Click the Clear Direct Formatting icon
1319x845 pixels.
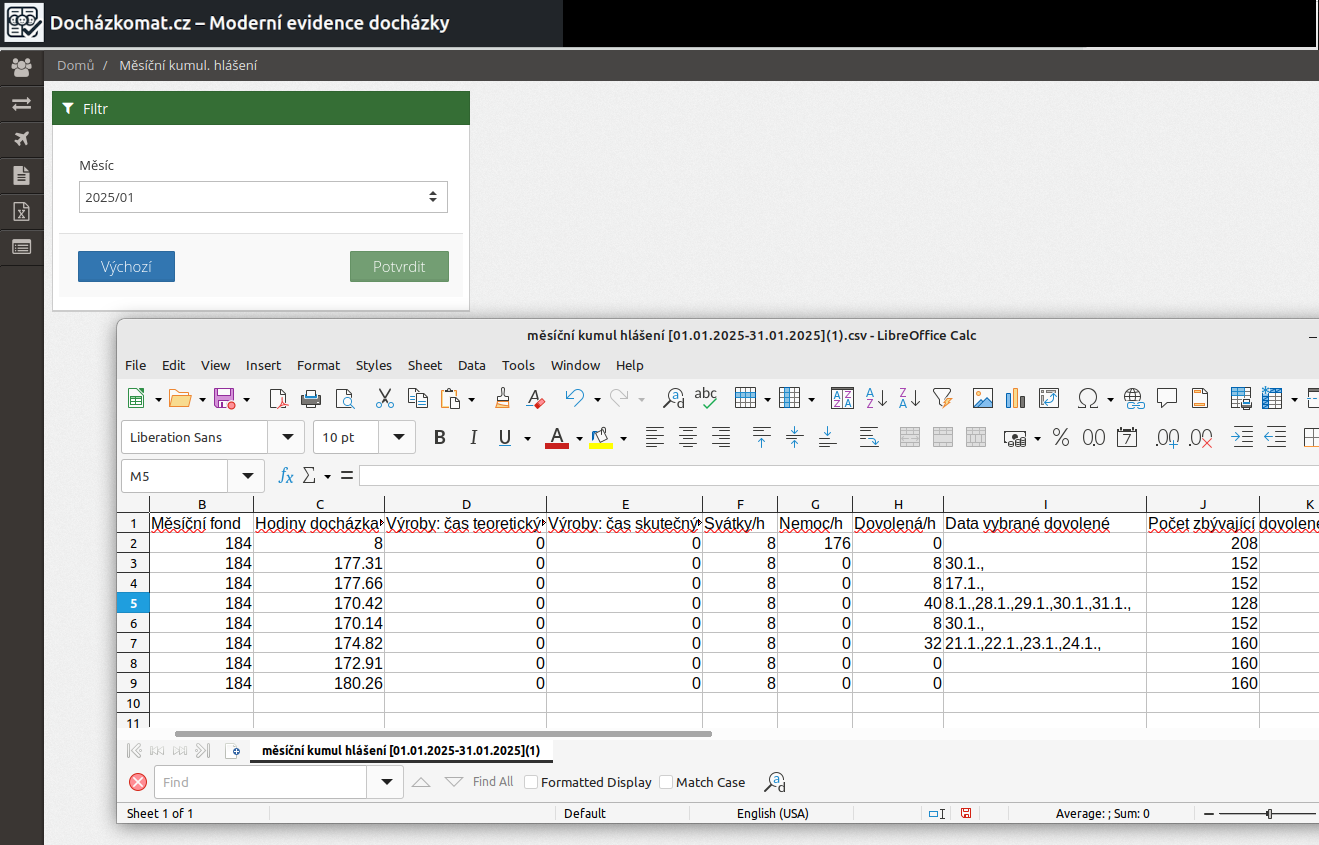(x=535, y=399)
